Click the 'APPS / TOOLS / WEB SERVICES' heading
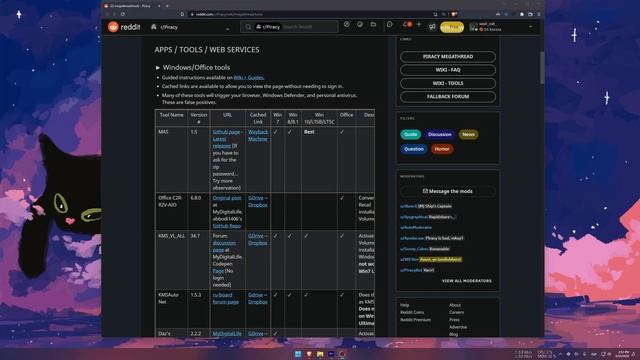Image resolution: width=640 pixels, height=360 pixels. click(207, 50)
